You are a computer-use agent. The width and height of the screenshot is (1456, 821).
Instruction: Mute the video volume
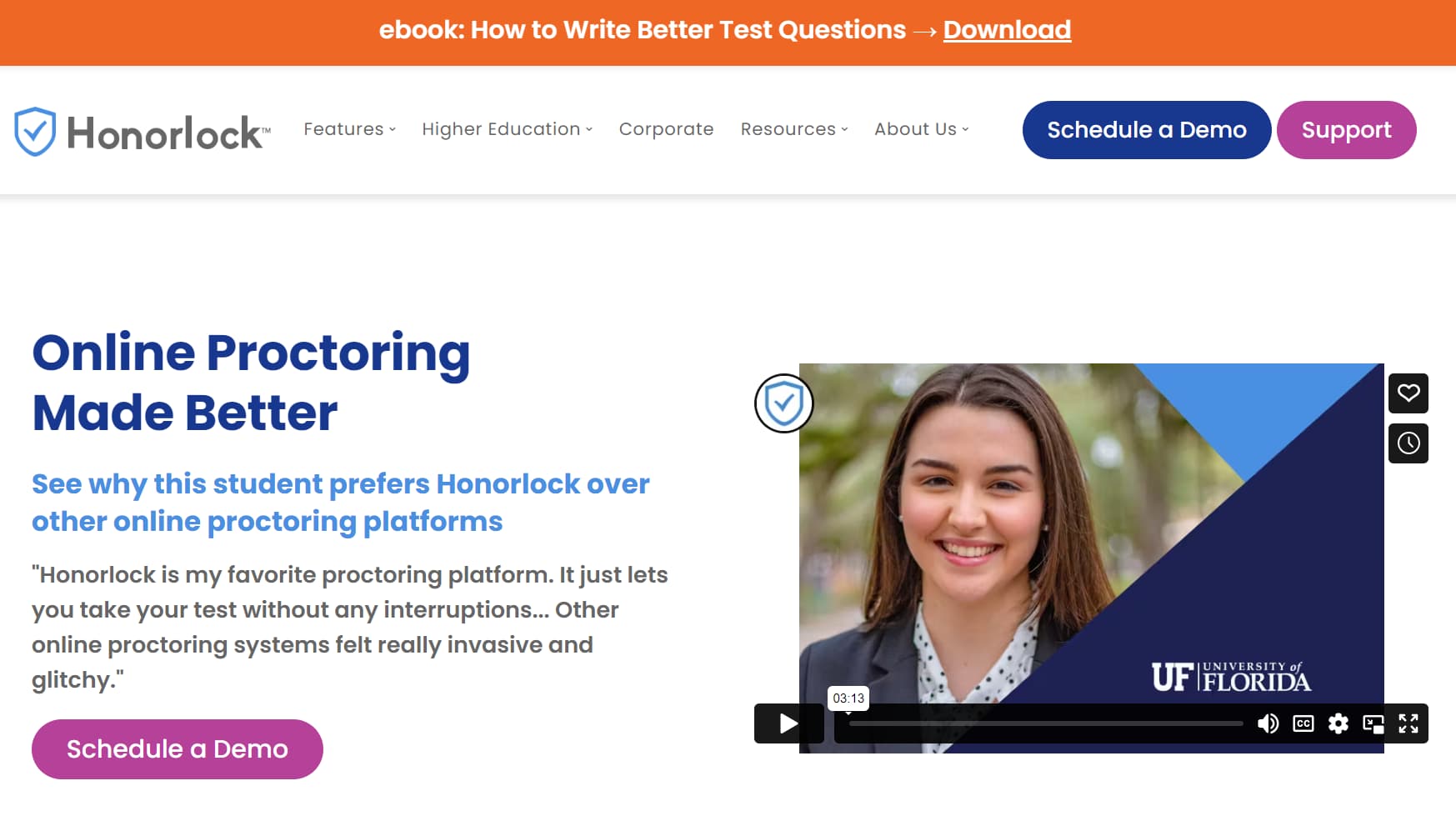tap(1268, 723)
